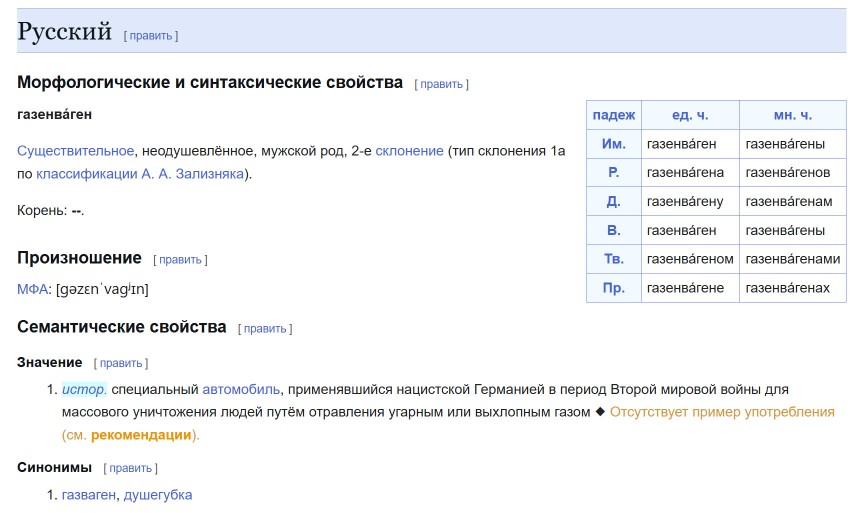Click the рекомендации link
Viewport: 861px width, 513px height.
141,435
